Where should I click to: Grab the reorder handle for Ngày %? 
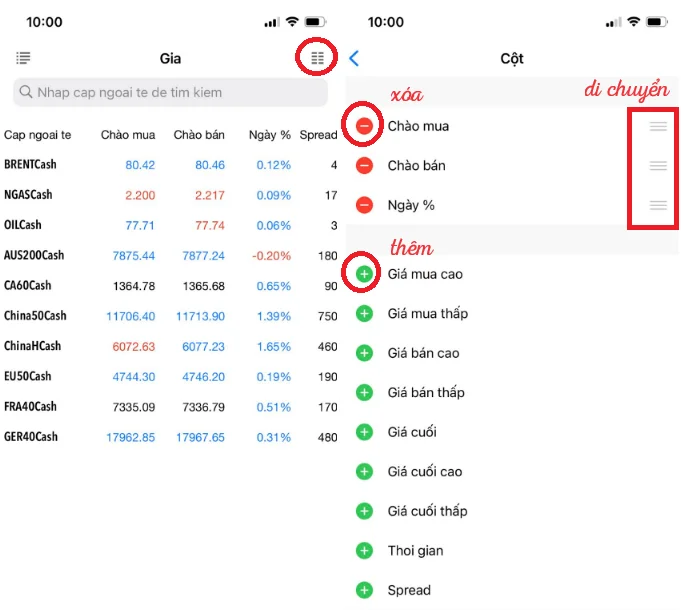click(x=658, y=205)
